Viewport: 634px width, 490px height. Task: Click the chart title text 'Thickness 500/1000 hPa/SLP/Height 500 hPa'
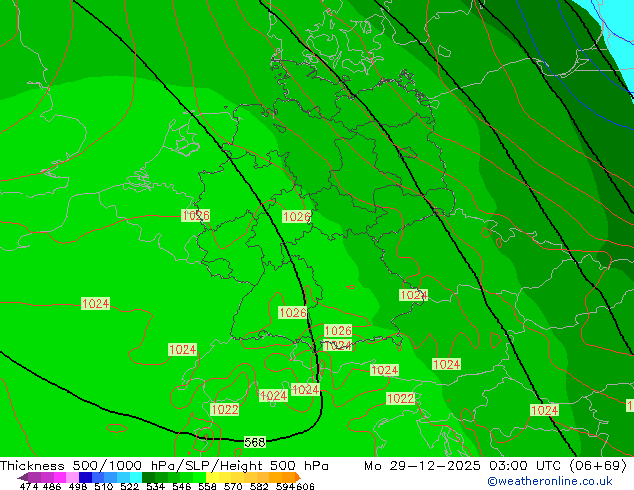pos(164,466)
